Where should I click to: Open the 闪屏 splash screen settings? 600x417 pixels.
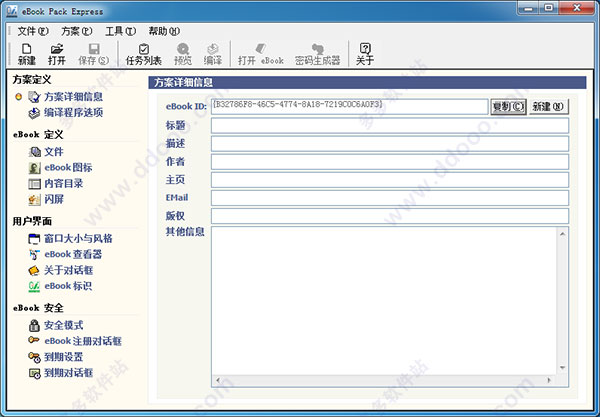(46, 199)
